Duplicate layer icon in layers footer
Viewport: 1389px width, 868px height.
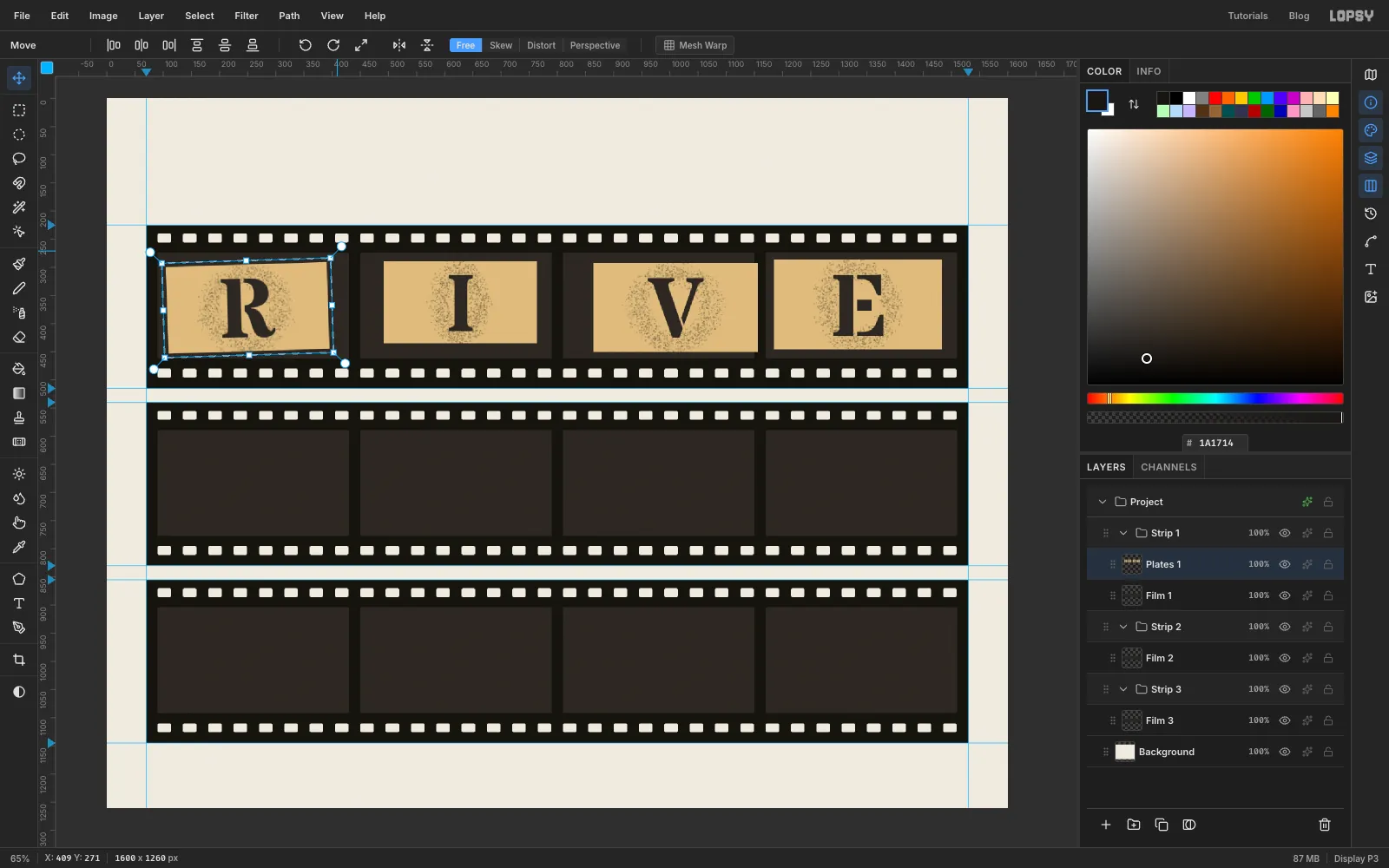pyautogui.click(x=1162, y=825)
